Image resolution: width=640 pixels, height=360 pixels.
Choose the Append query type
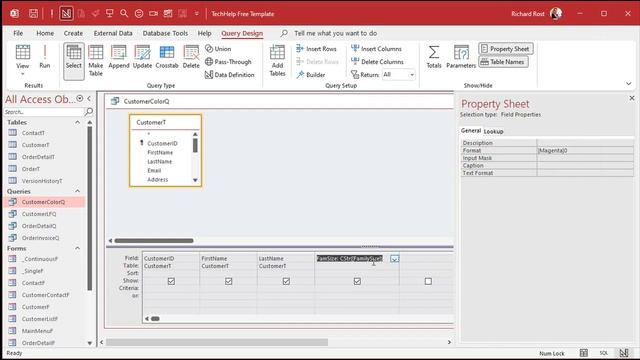tap(119, 57)
